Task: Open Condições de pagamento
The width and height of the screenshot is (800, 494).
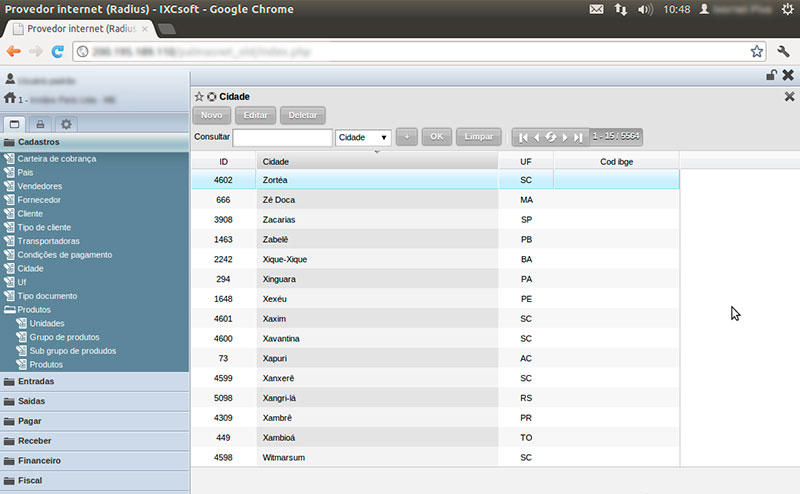Action: point(65,255)
